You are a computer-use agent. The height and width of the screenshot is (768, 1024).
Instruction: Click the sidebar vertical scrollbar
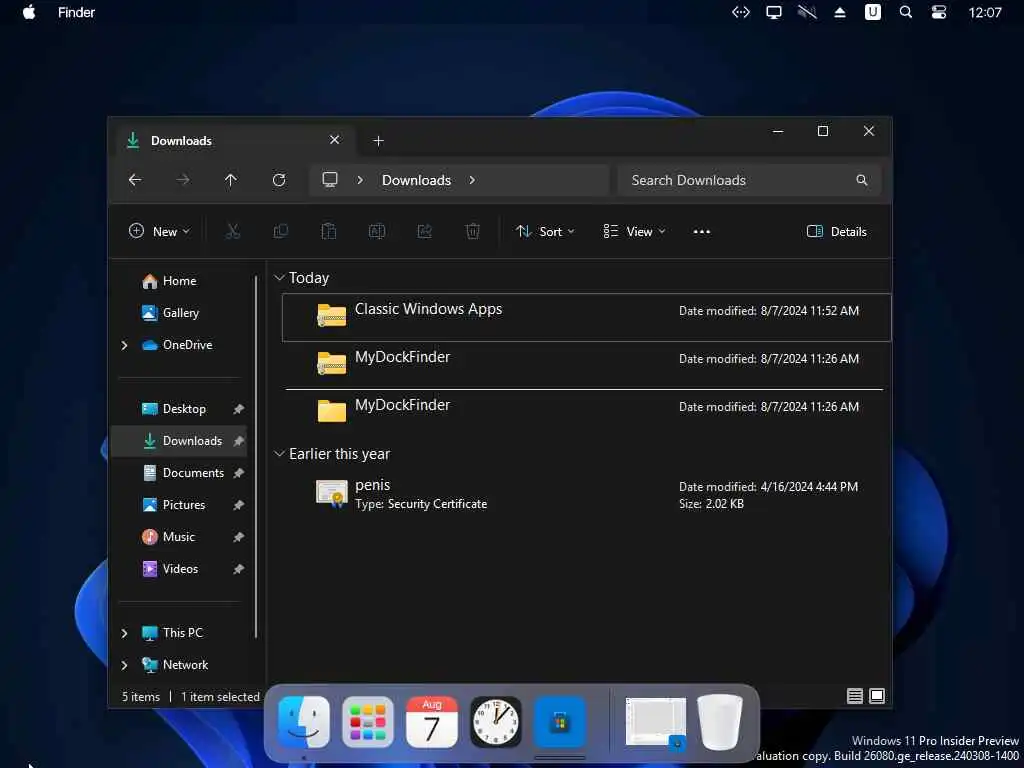(256, 457)
